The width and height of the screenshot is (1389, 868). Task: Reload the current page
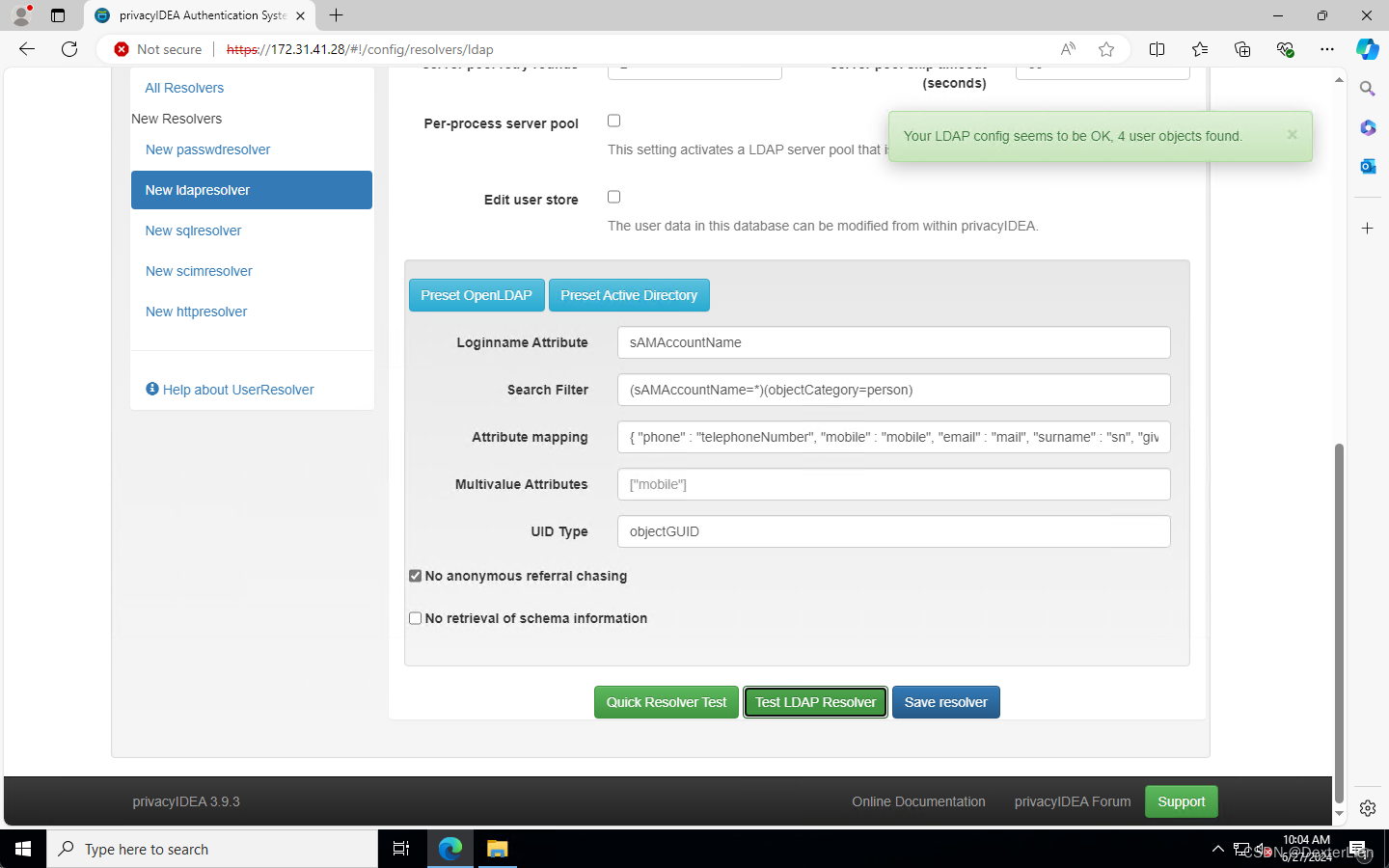coord(69,49)
